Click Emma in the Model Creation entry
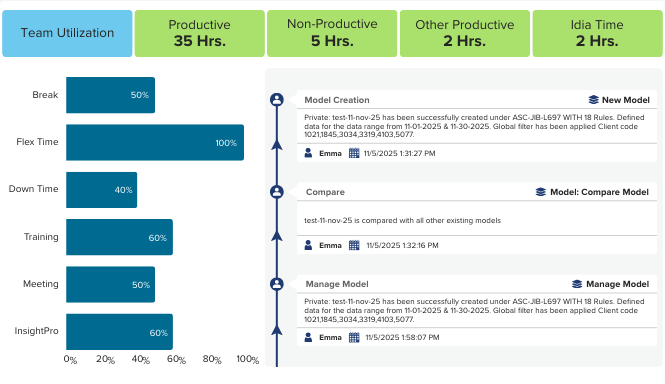This screenshot has height=384, width=665. click(x=330, y=154)
